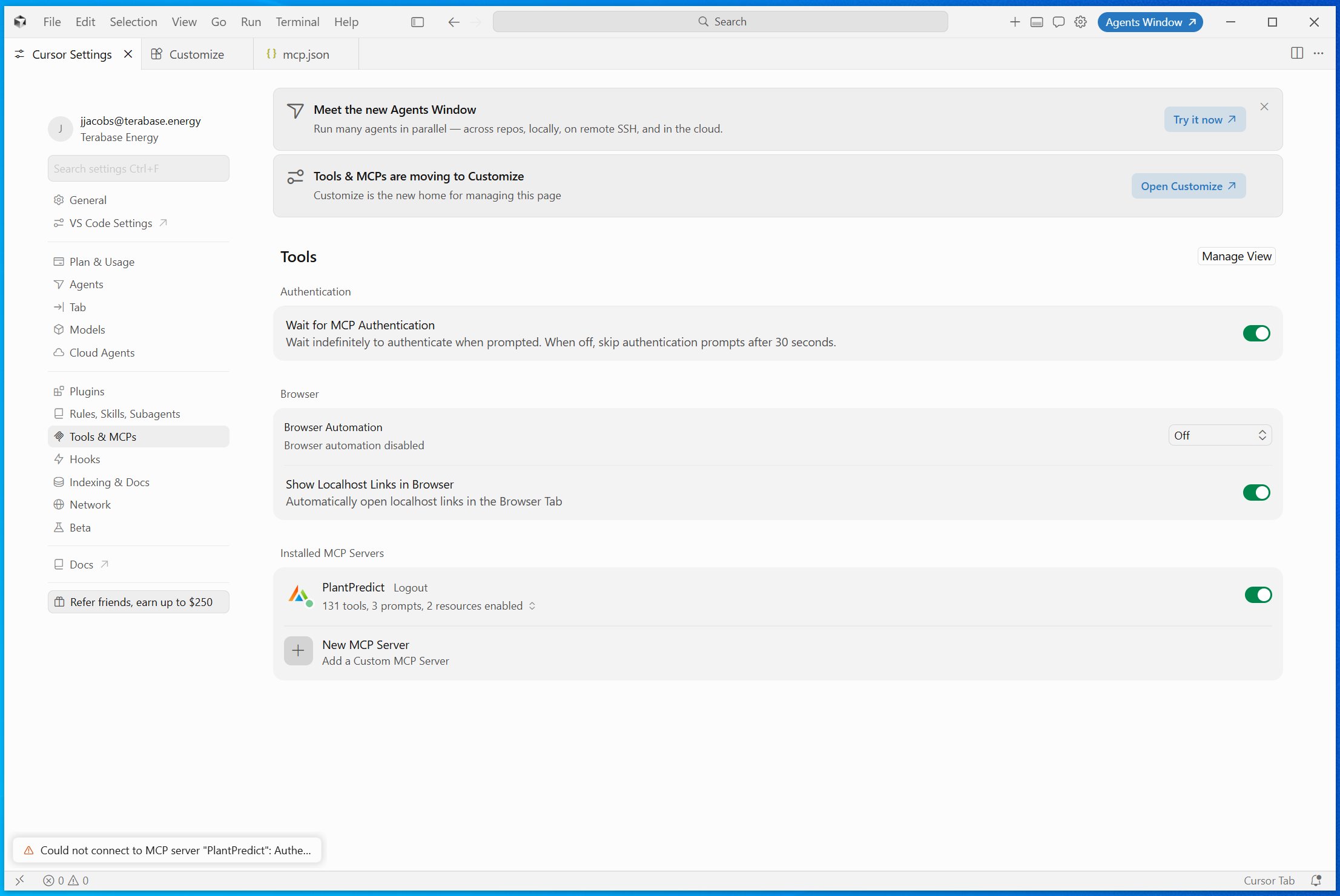The image size is (1340, 896).
Task: Open the Models settings section
Action: click(x=139, y=329)
